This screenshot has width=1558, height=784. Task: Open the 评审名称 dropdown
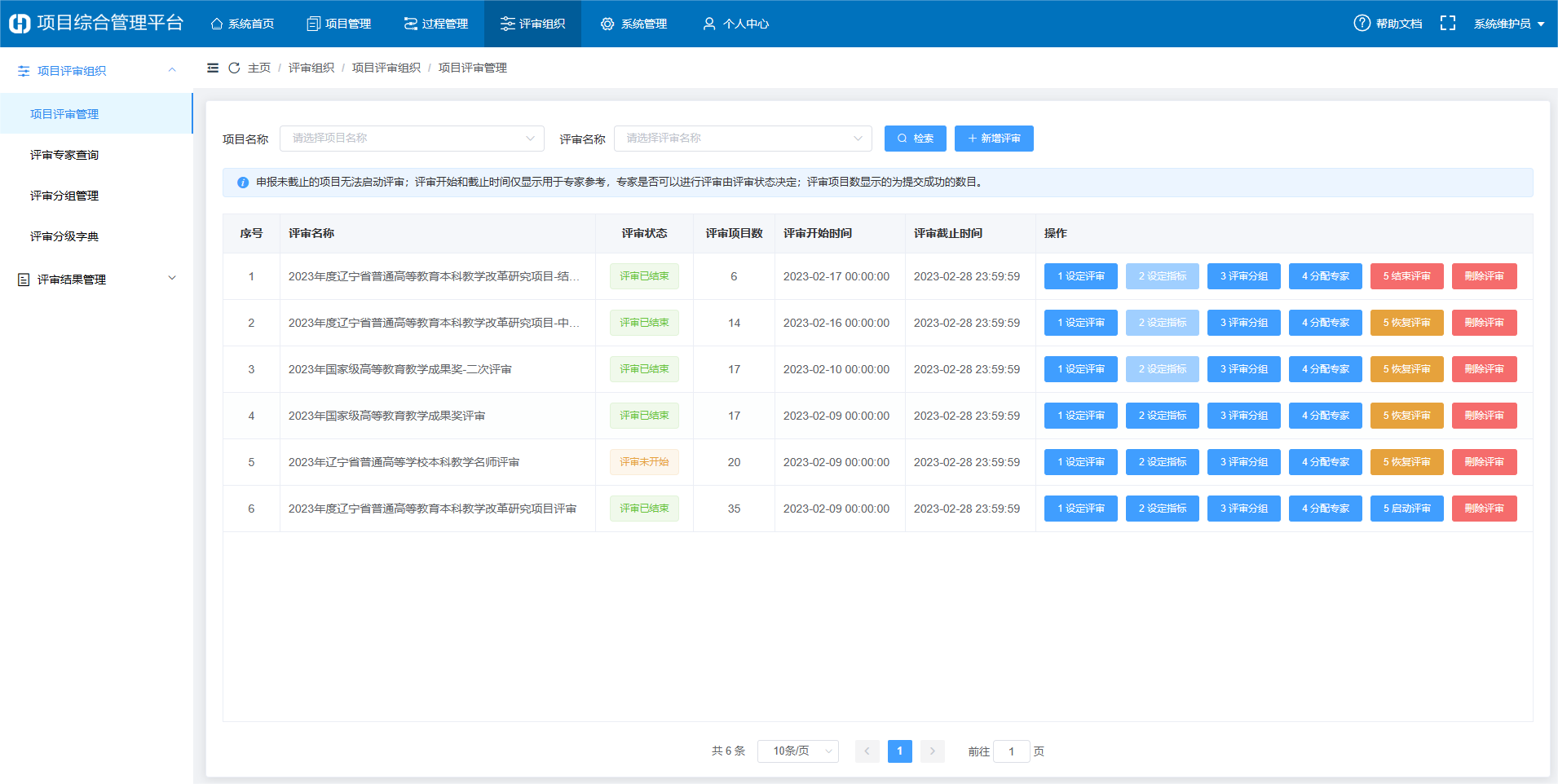(742, 139)
